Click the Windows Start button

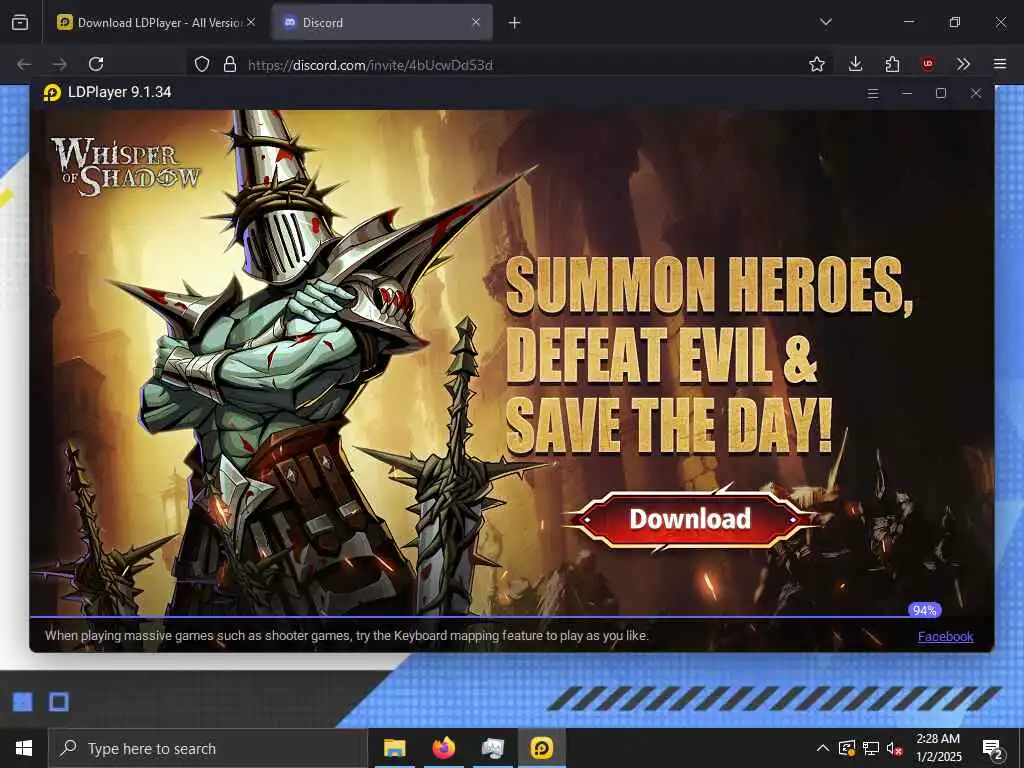point(24,748)
